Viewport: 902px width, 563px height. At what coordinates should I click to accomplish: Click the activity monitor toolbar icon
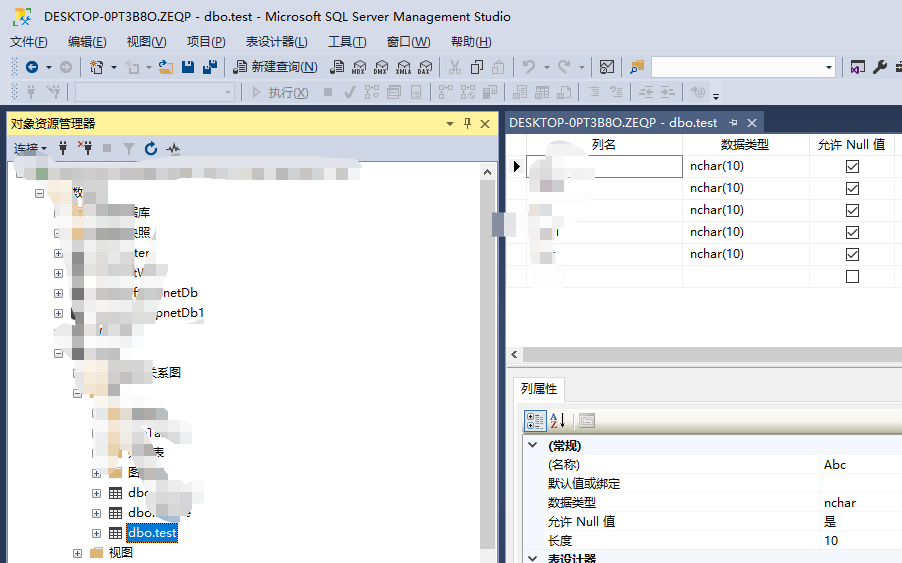click(607, 67)
